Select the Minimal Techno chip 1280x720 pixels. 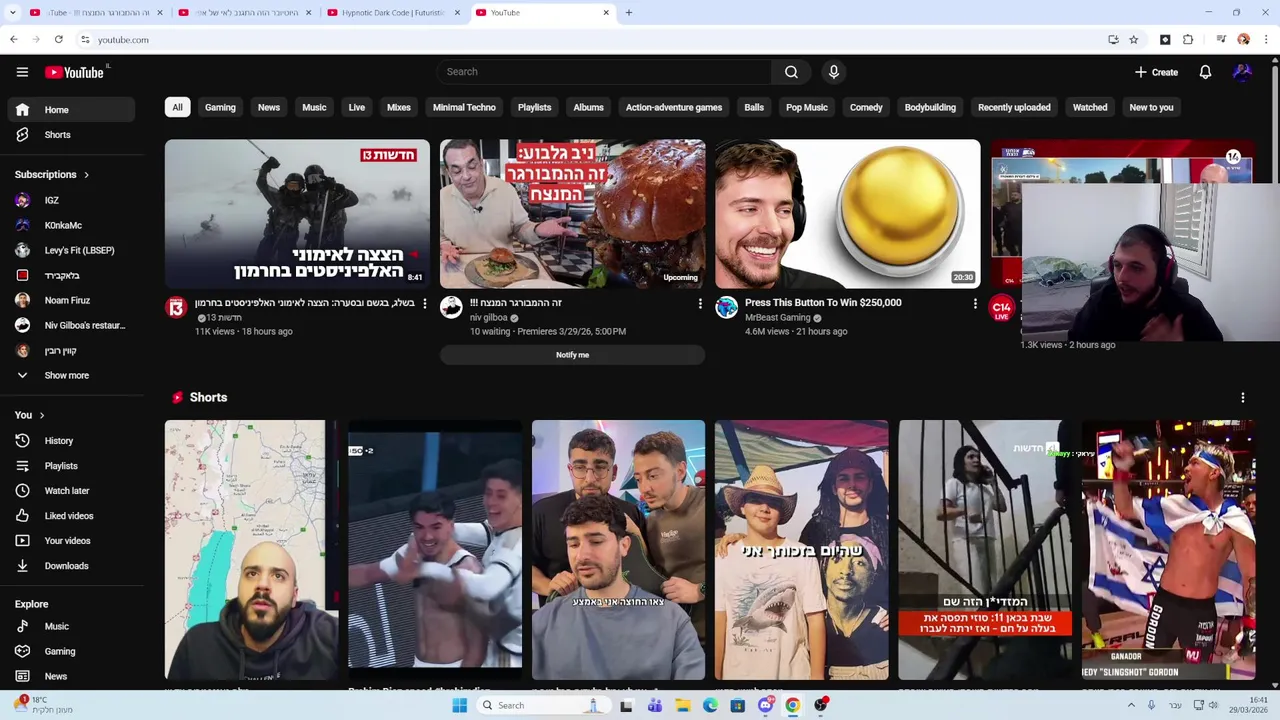[464, 107]
